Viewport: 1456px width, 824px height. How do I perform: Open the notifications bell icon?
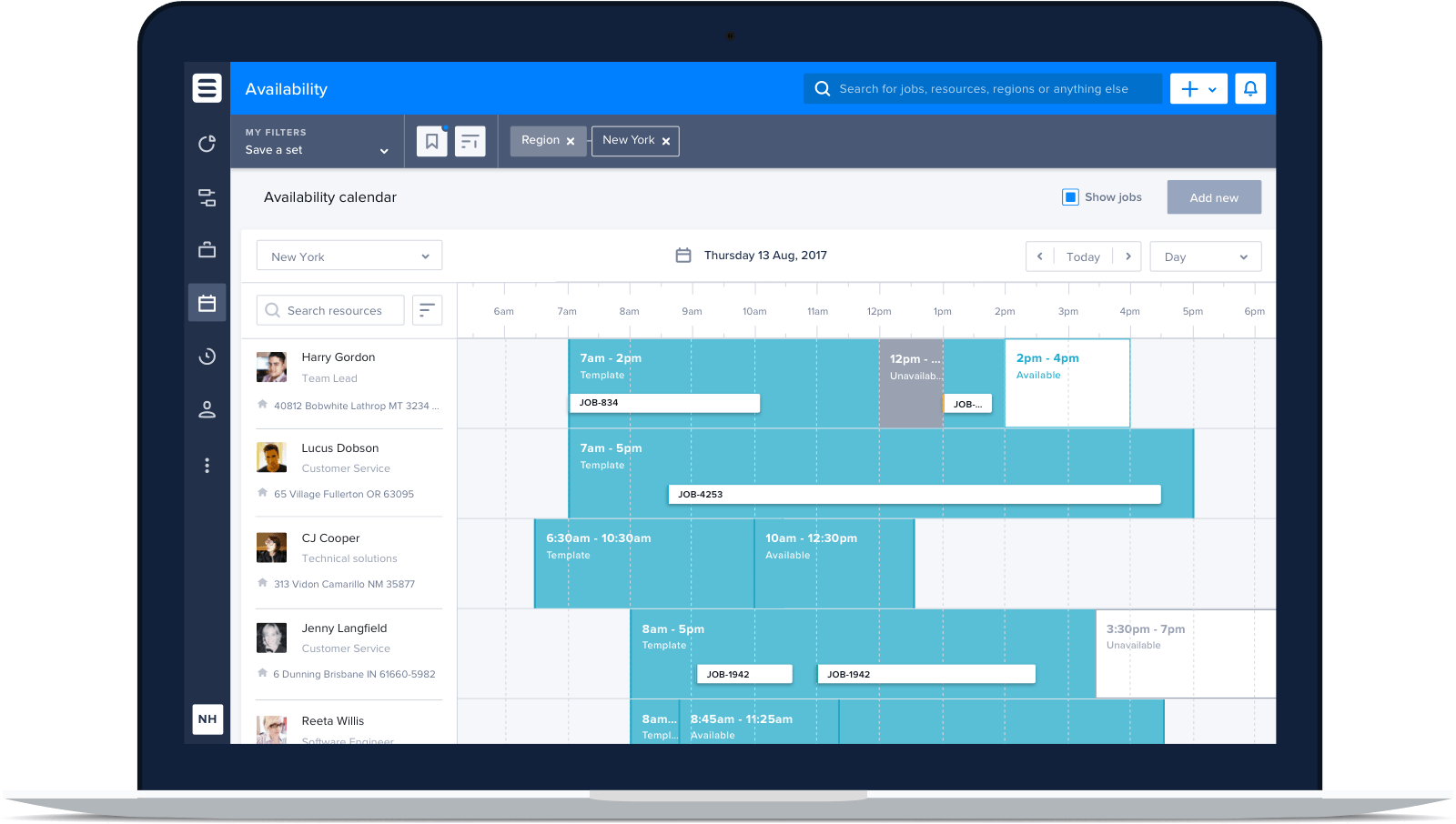click(1250, 88)
